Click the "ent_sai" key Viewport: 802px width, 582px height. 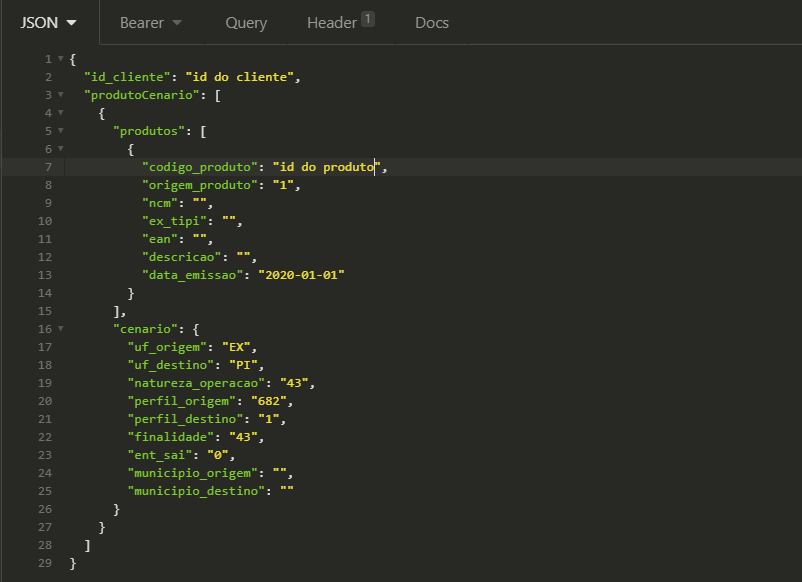coord(160,455)
